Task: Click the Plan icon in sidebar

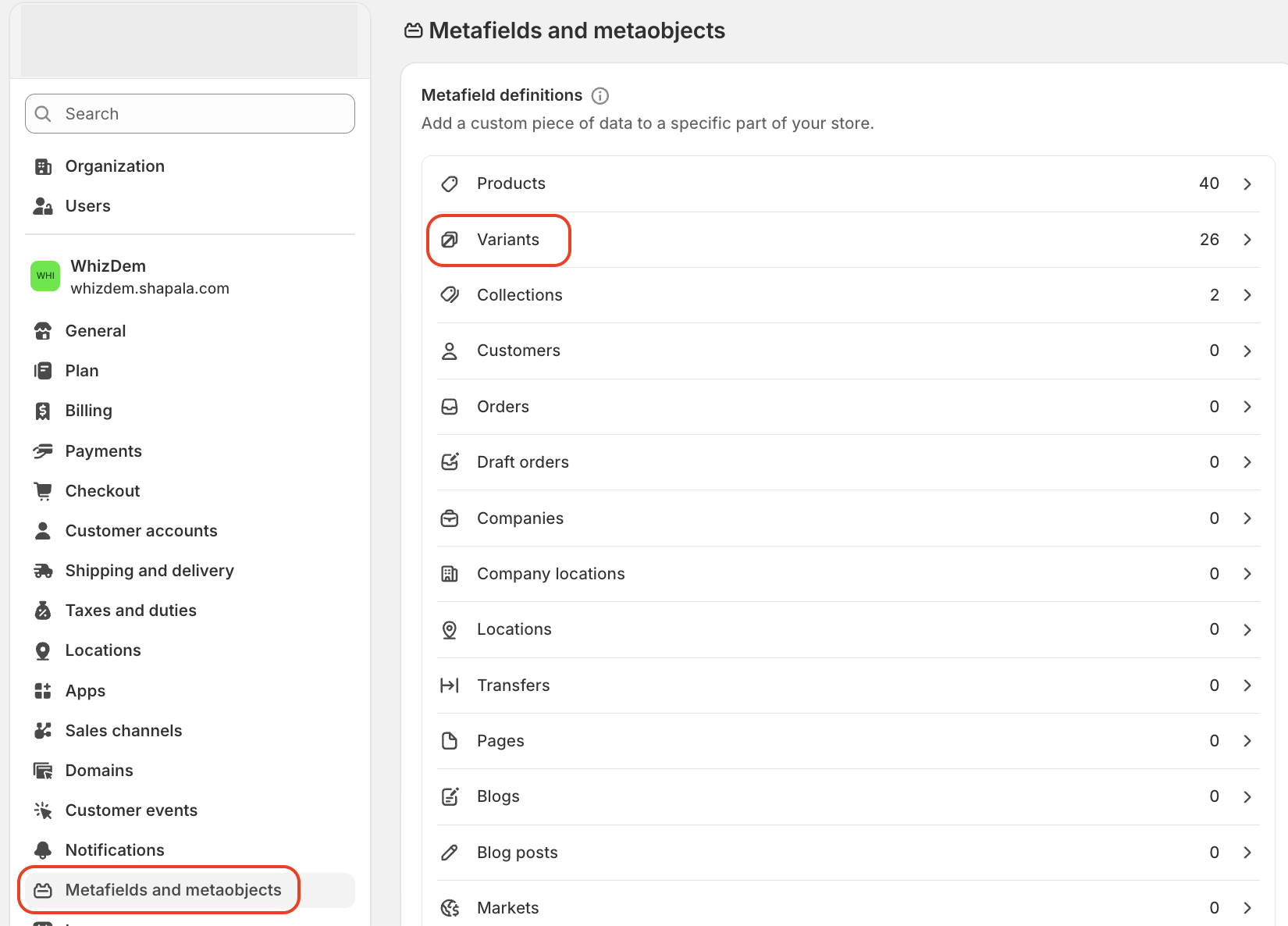Action: click(43, 371)
